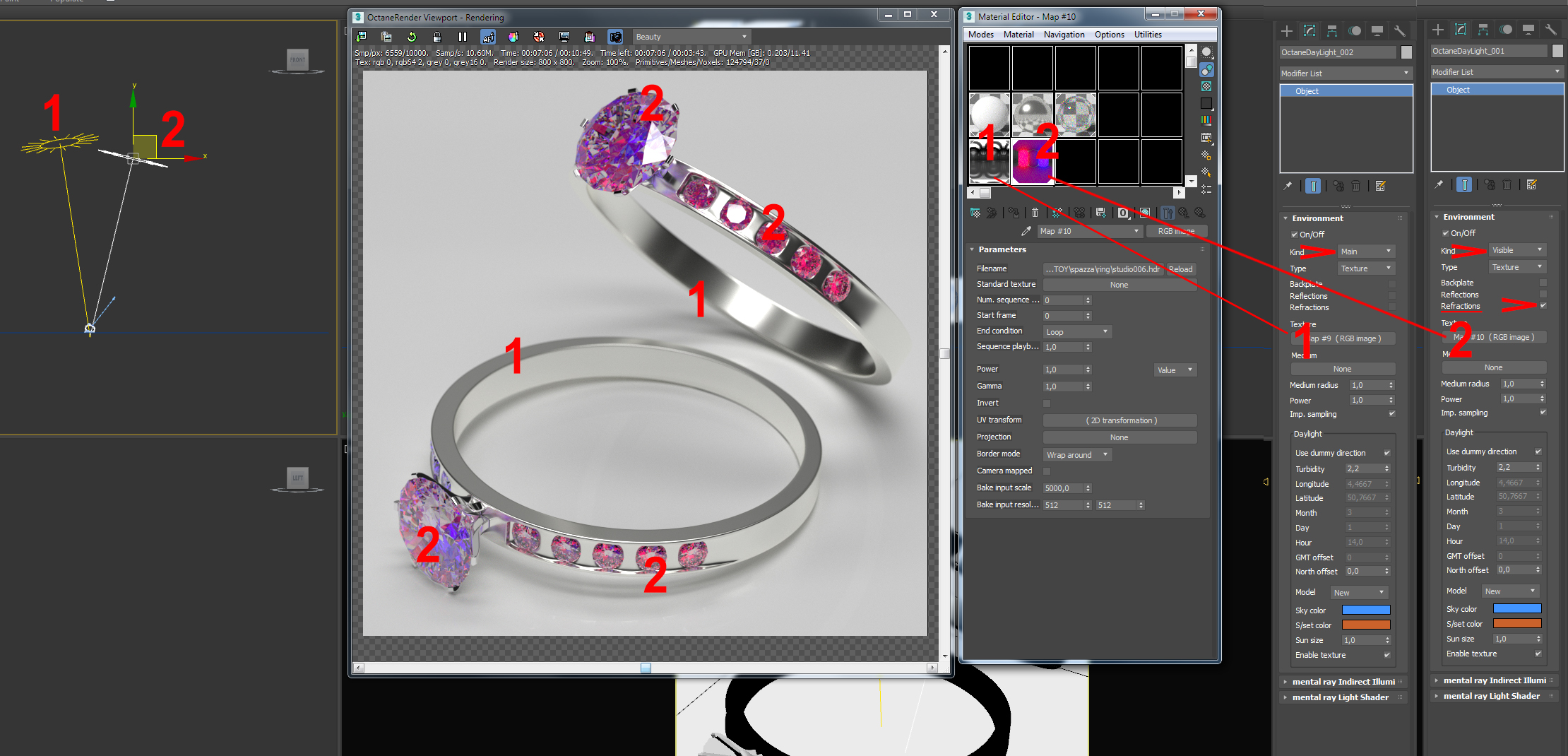Toggle the Camera mapped checkbox
Screen dimensions: 1568x756
tap(1047, 471)
